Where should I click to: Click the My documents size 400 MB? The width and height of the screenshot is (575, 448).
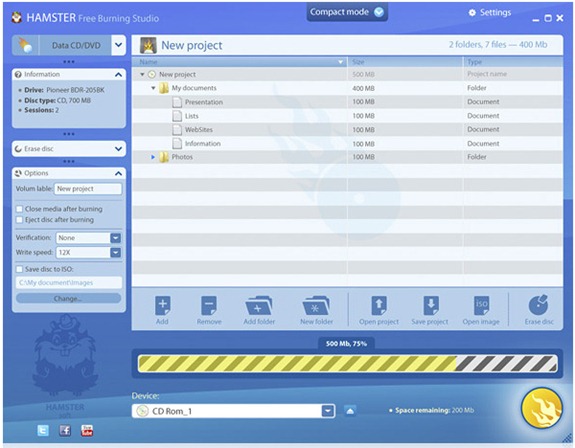point(363,88)
